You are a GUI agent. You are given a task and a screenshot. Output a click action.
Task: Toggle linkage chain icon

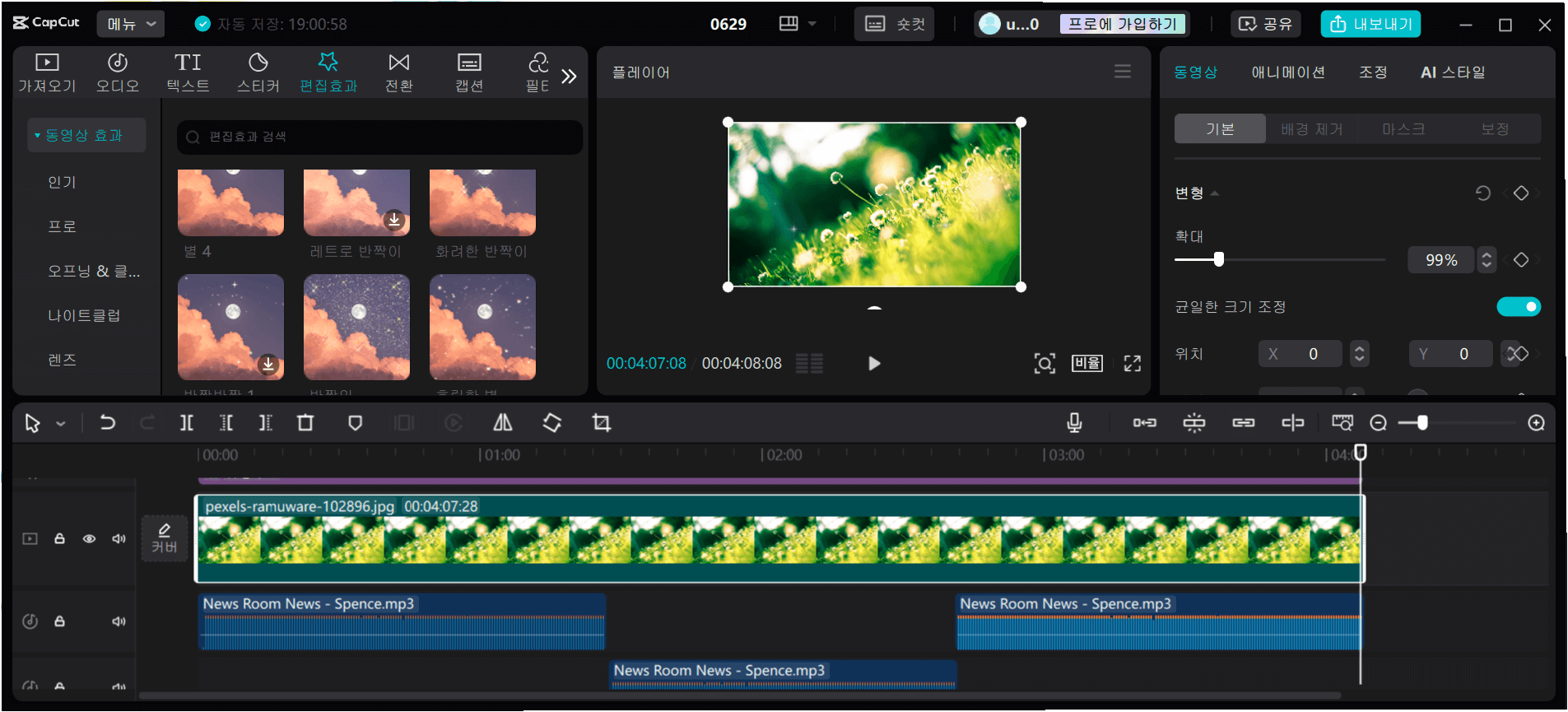coord(1243,423)
